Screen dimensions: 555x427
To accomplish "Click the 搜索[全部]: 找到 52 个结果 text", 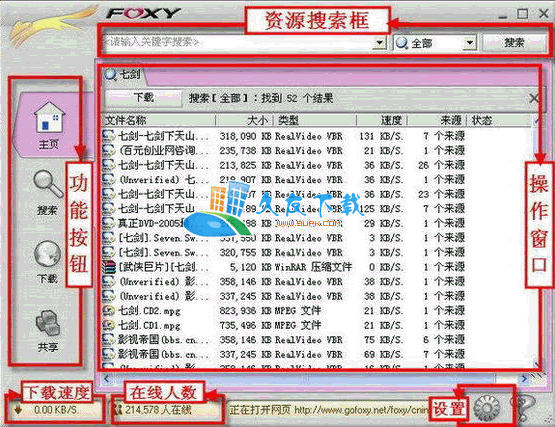I will (261, 98).
